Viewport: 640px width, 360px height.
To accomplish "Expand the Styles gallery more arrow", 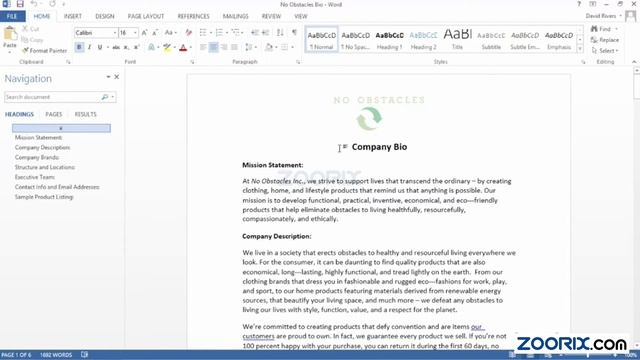I will point(580,49).
